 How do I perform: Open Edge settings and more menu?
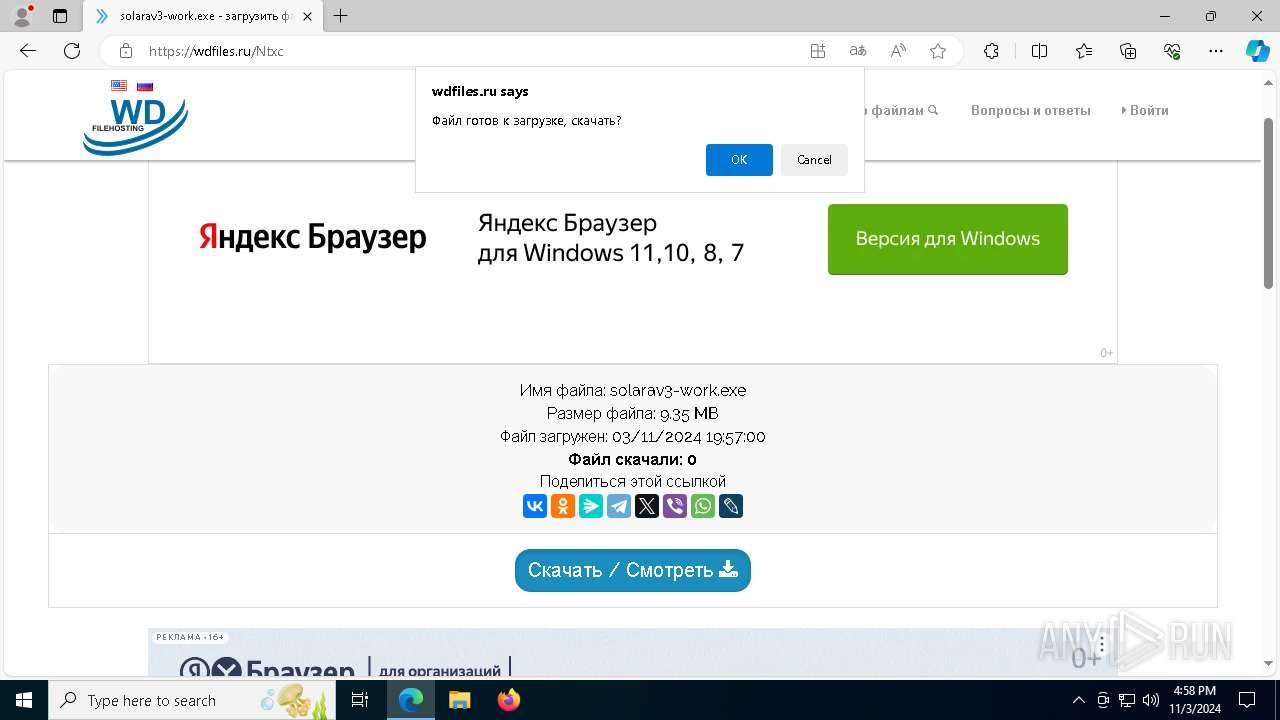(x=1216, y=51)
